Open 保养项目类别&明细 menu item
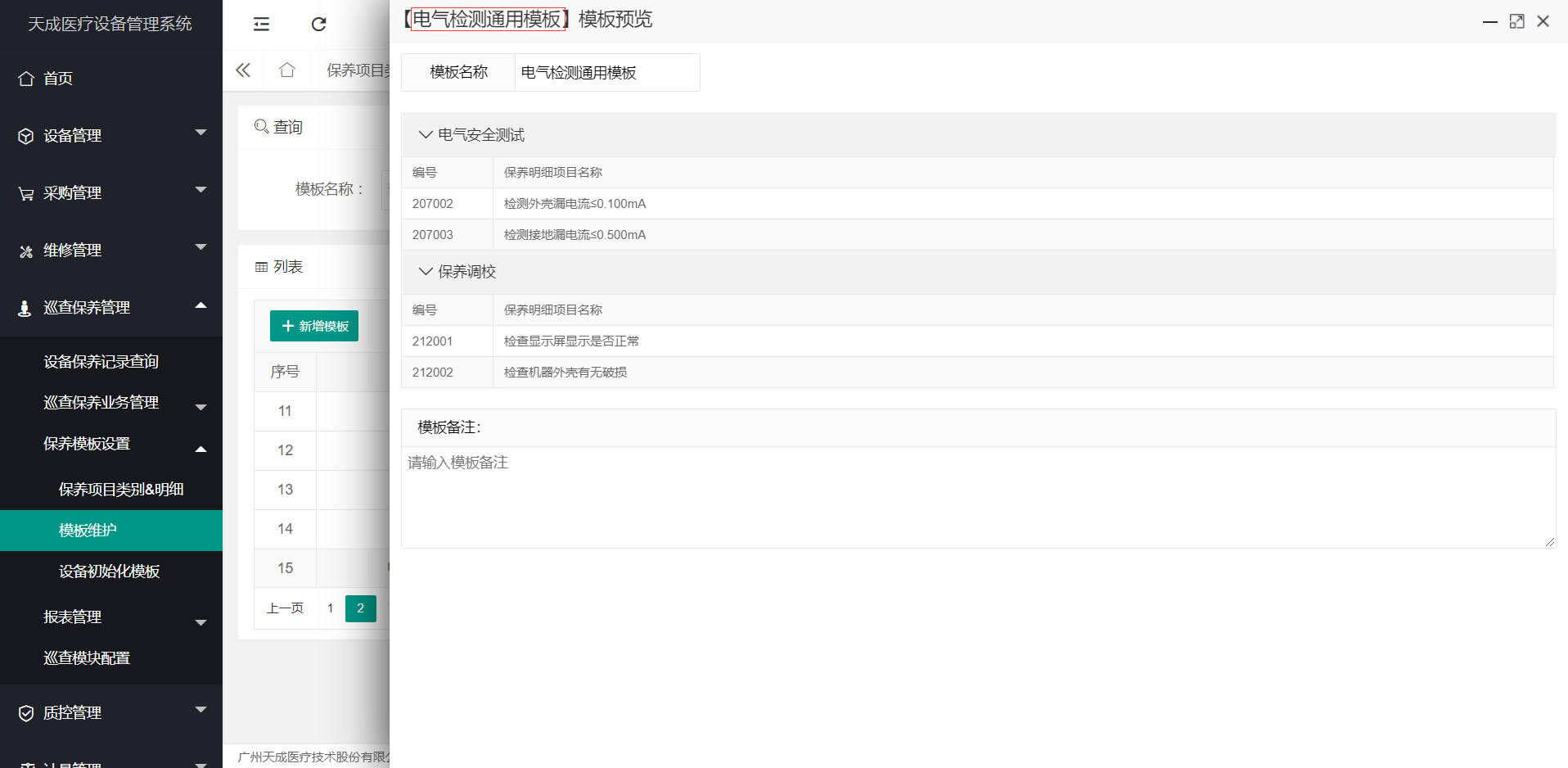The height and width of the screenshot is (768, 1568). coord(121,490)
